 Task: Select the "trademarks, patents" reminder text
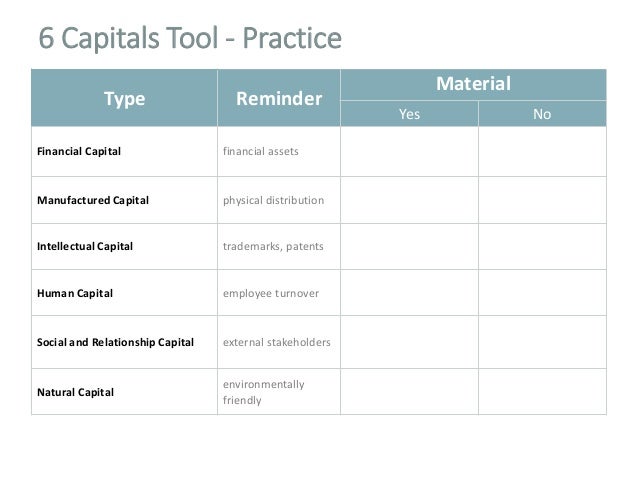pyautogui.click(x=273, y=246)
